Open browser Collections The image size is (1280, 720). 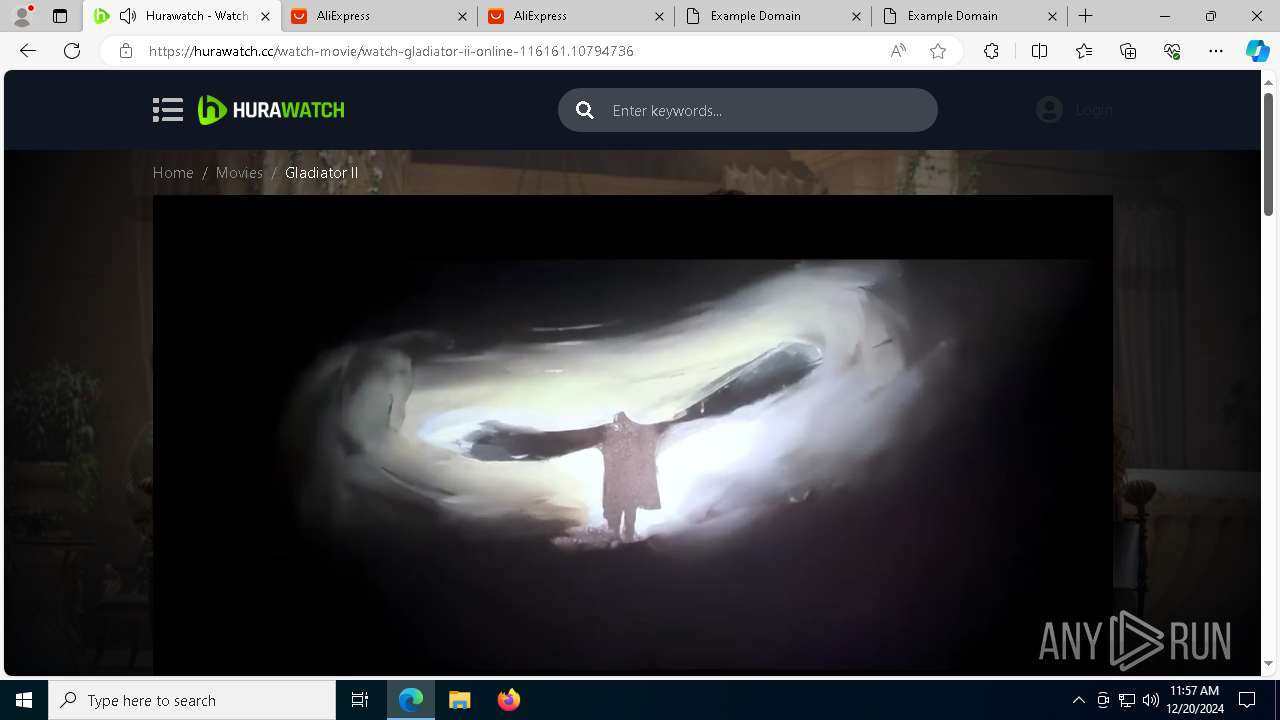pyautogui.click(x=1128, y=51)
